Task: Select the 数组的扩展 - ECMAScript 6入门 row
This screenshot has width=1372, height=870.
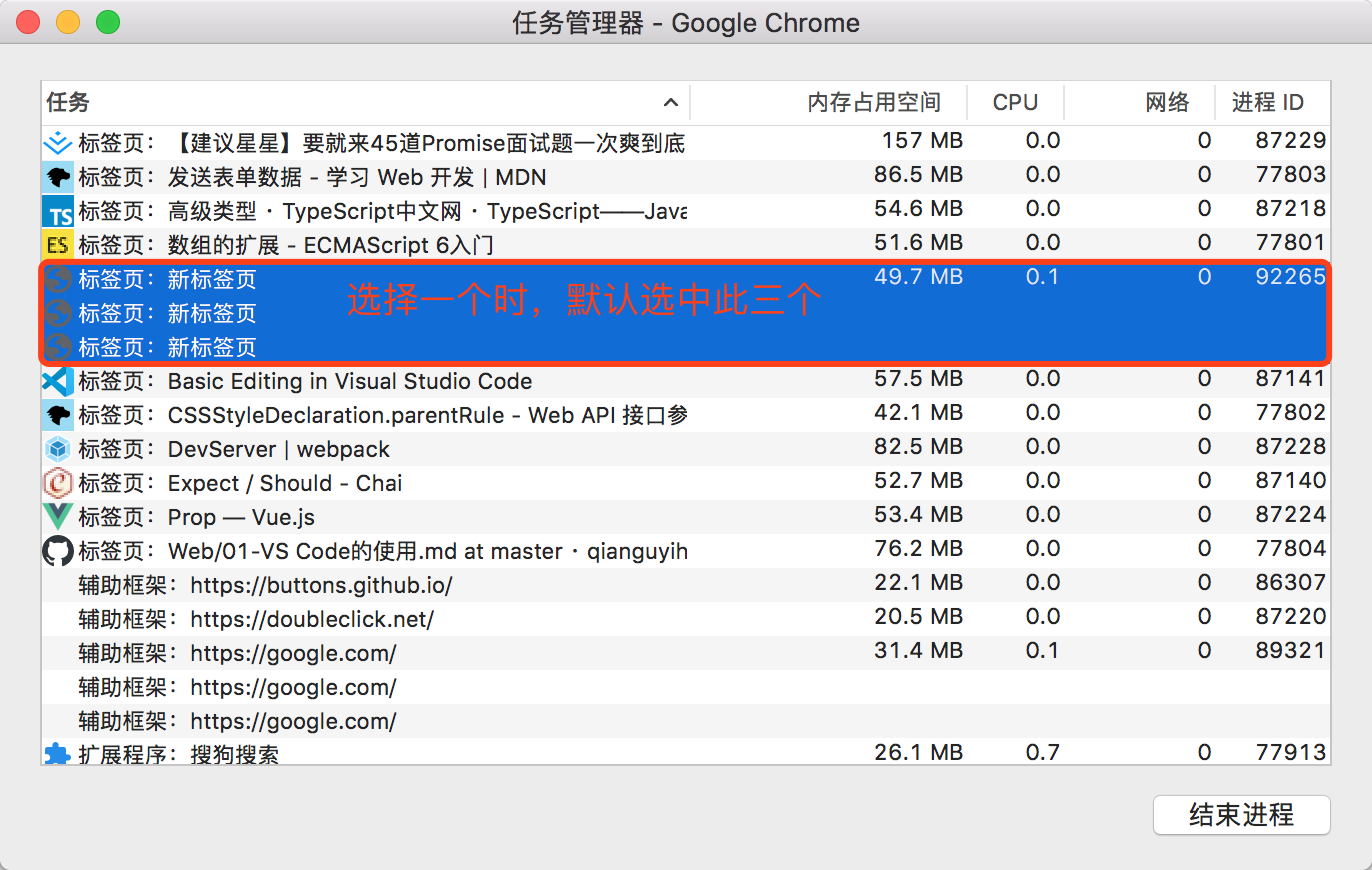Action: pos(686,245)
